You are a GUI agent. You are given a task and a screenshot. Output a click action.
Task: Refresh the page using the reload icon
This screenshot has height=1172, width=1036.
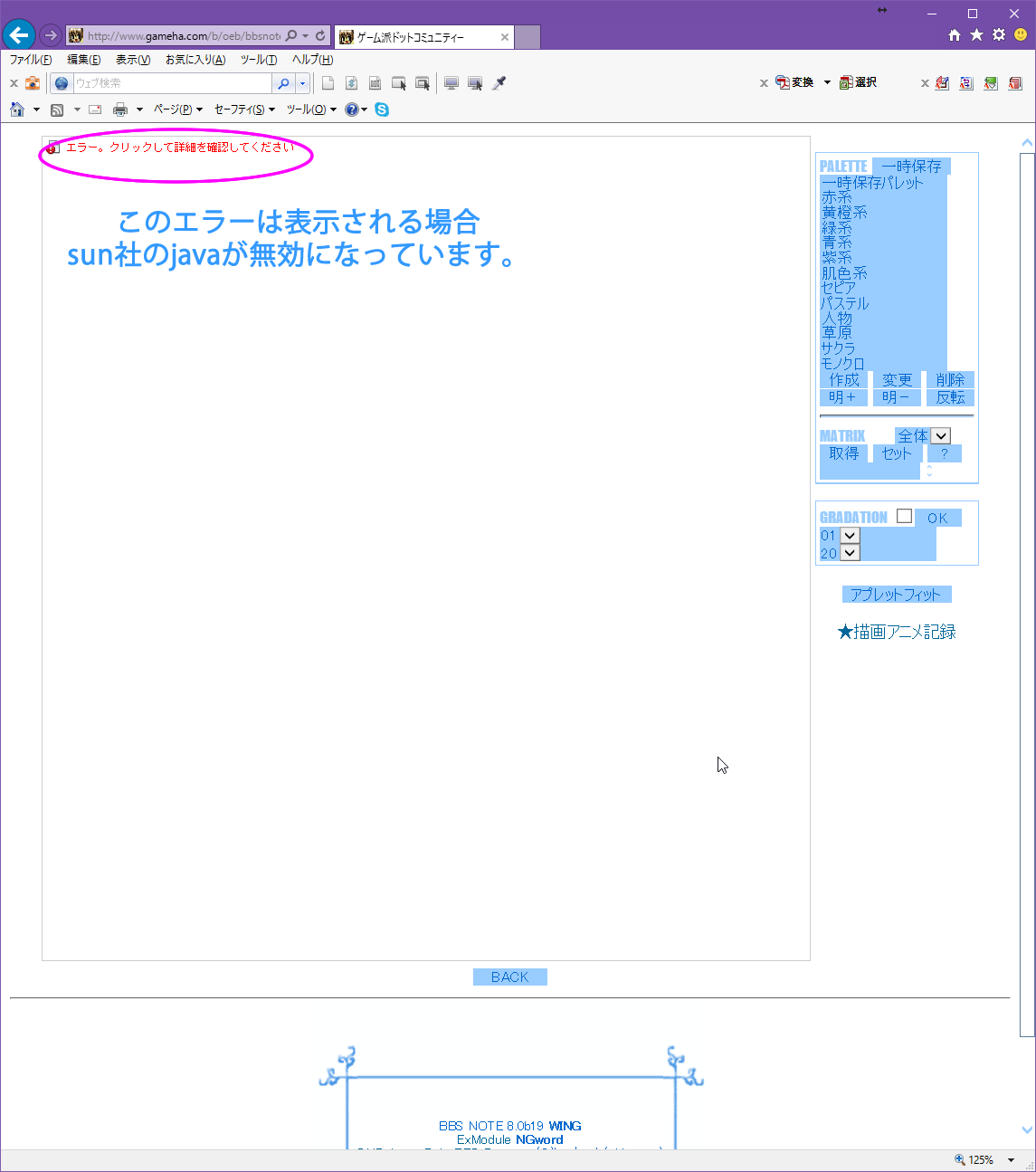320,36
